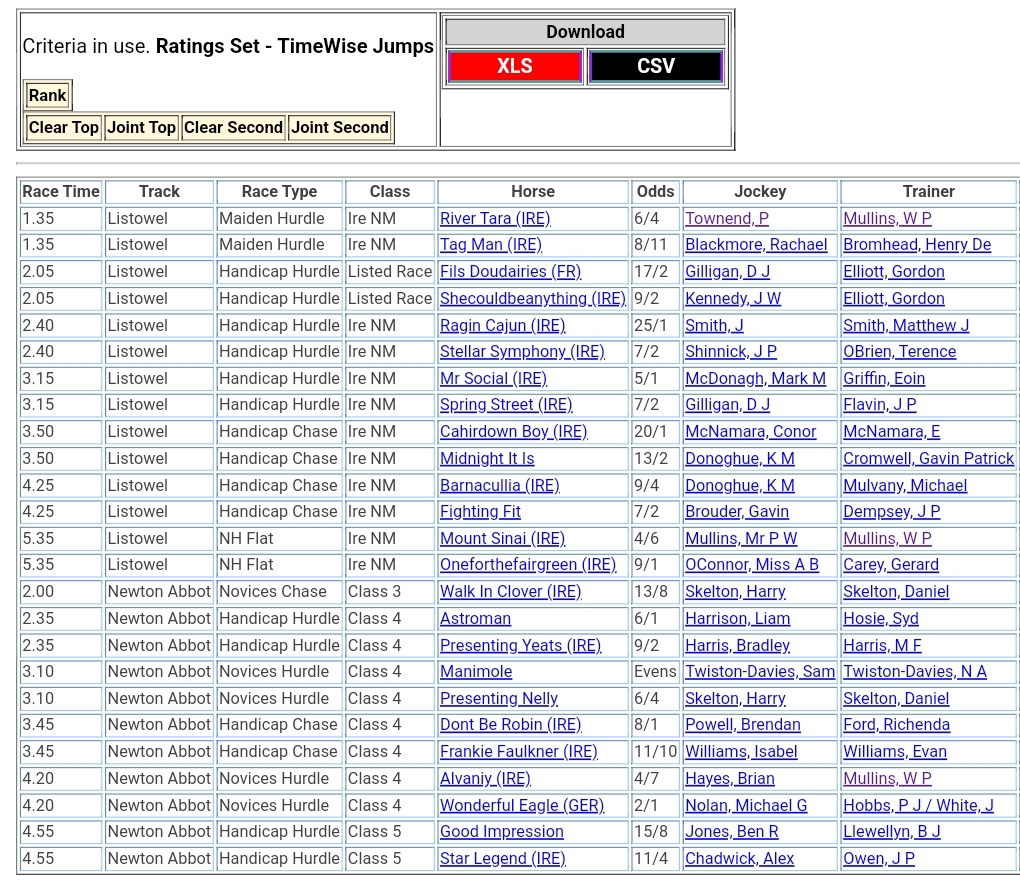Download ratings as CSV file
The image size is (1020, 886).
[655, 67]
